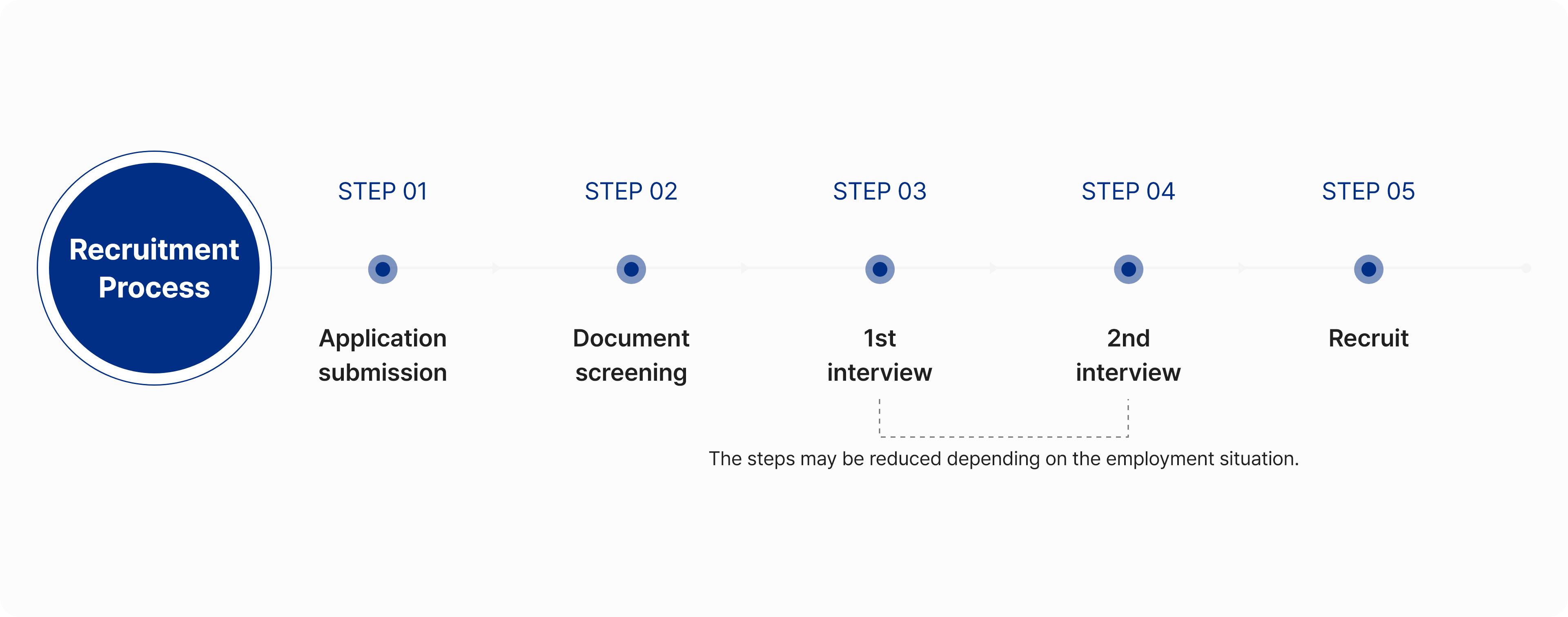Click the STEP 03 timeline dot

[880, 269]
